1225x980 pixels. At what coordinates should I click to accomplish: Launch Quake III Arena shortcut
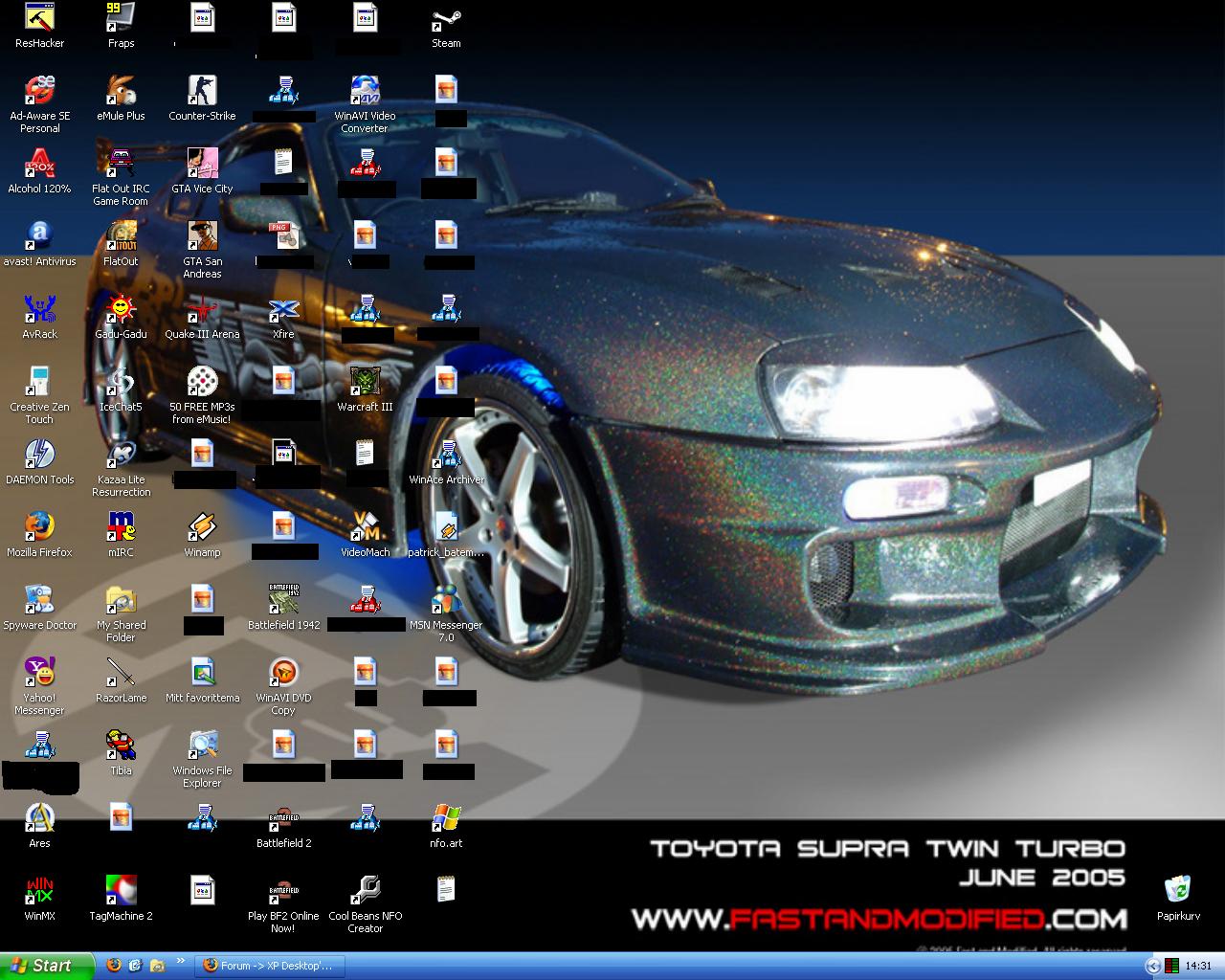tap(202, 317)
